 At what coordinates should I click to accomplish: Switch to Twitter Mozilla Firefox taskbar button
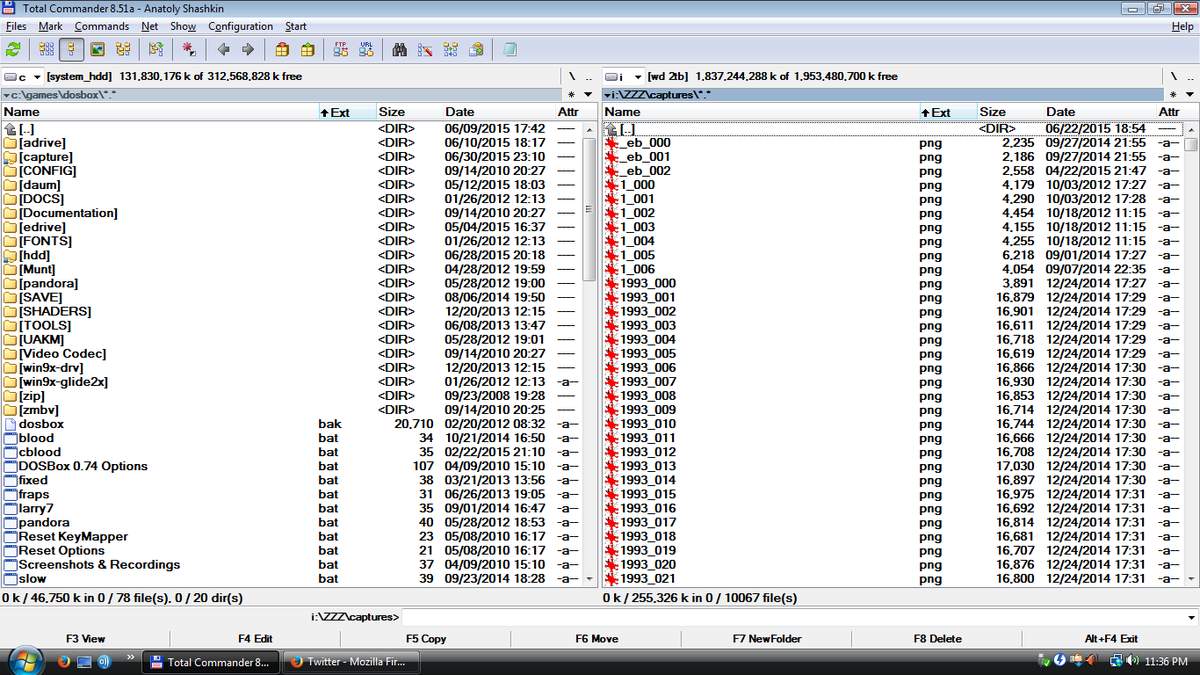[352, 661]
